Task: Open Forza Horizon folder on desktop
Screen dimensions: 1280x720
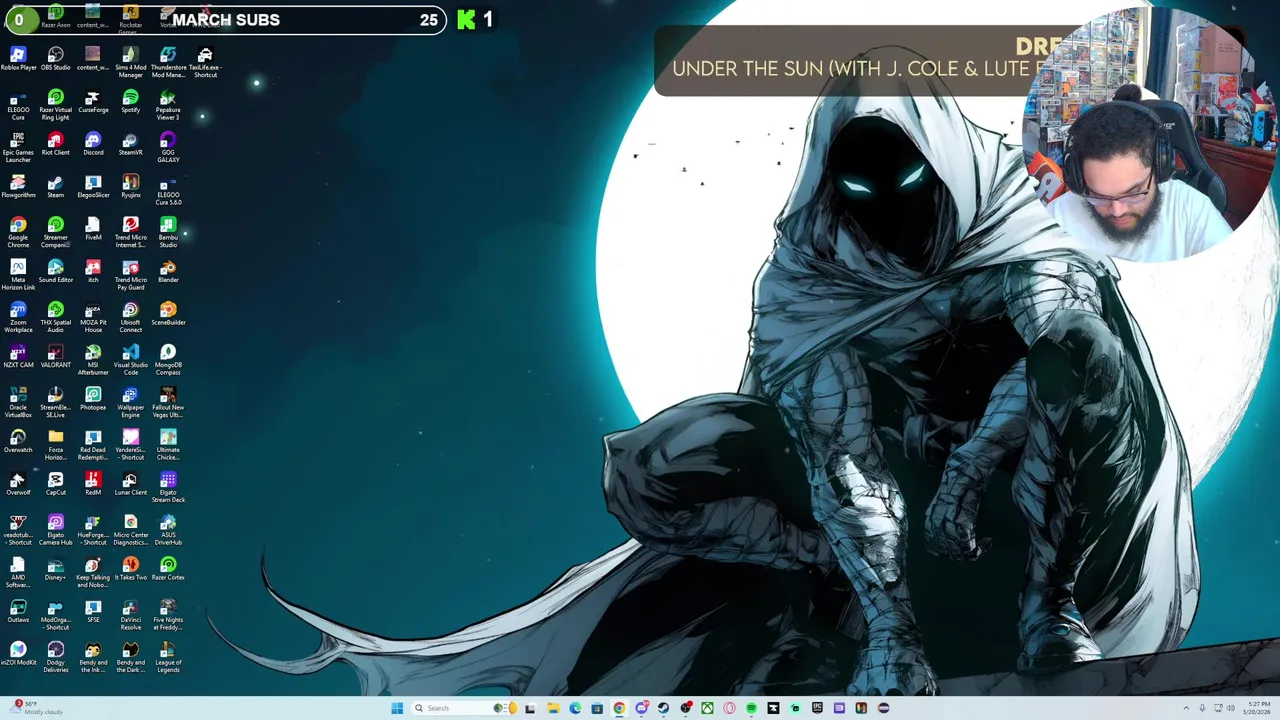Action: [55, 445]
